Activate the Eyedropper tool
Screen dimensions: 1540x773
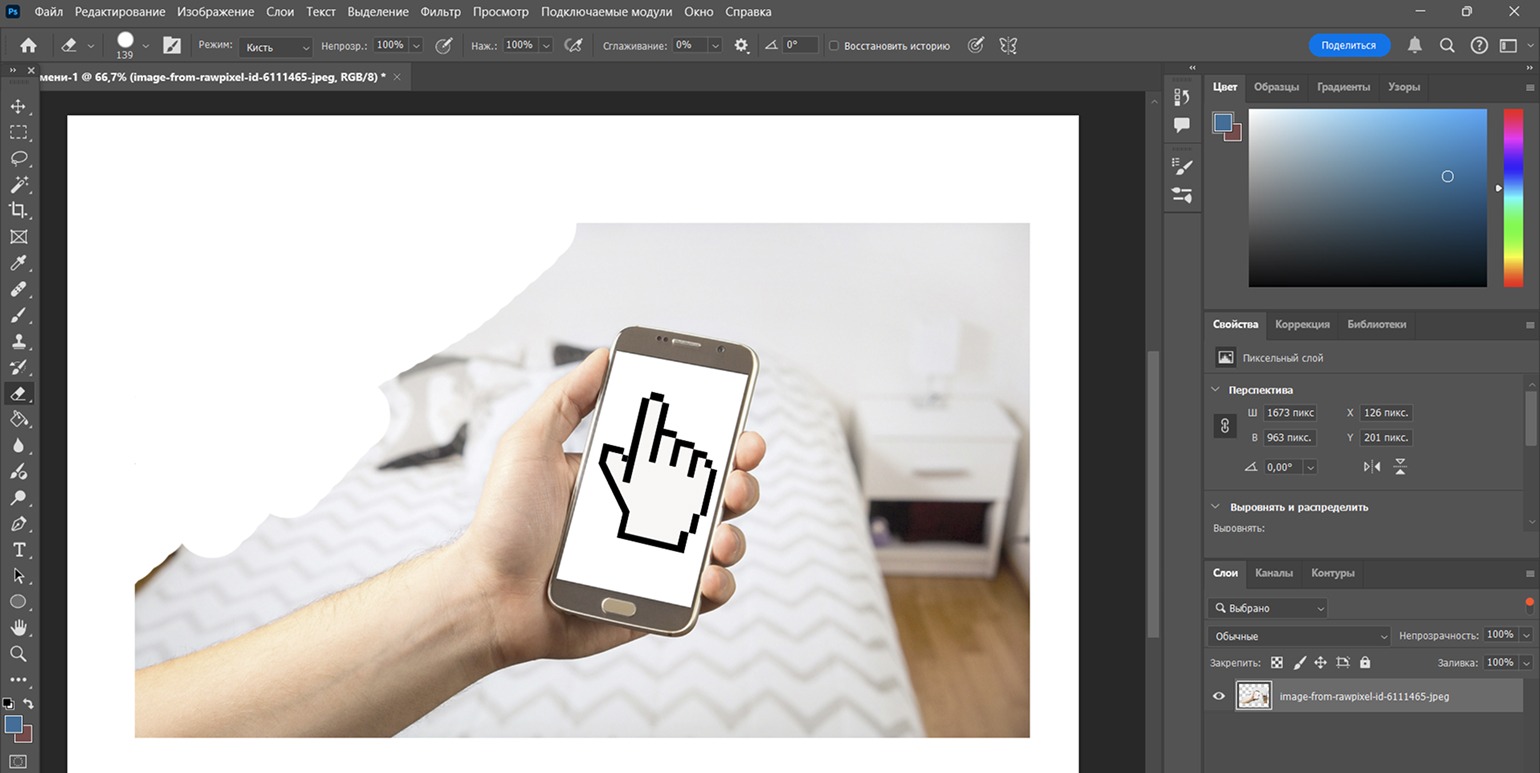[x=18, y=263]
